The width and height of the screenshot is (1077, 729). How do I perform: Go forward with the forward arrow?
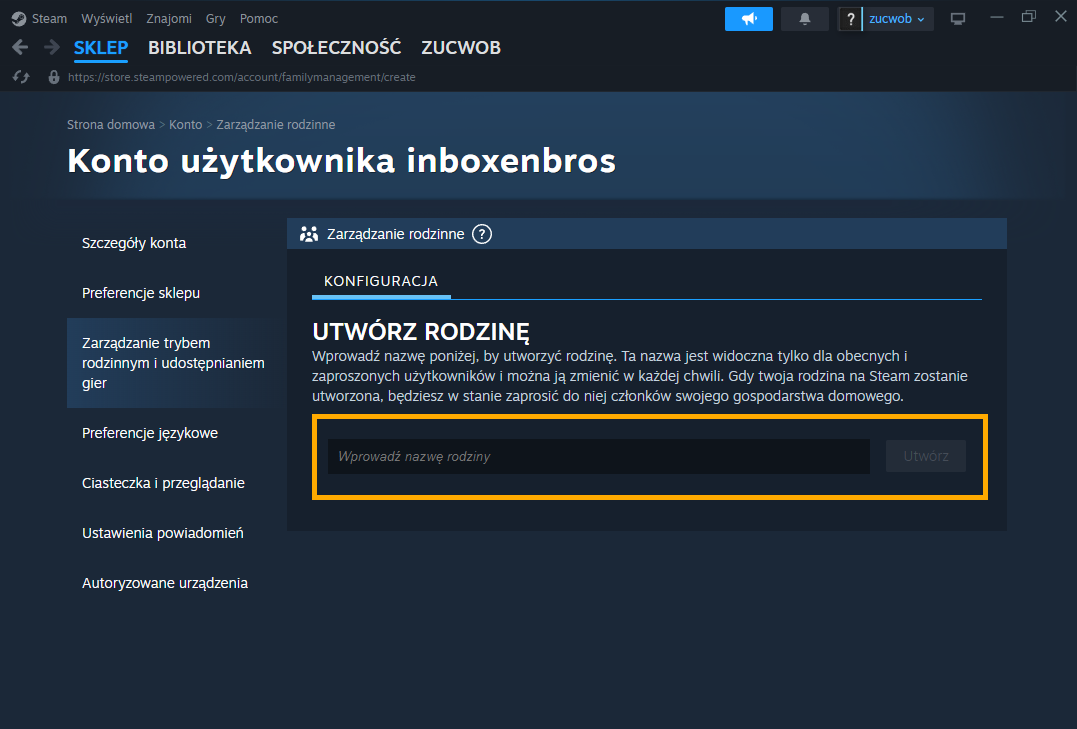pyautogui.click(x=52, y=47)
